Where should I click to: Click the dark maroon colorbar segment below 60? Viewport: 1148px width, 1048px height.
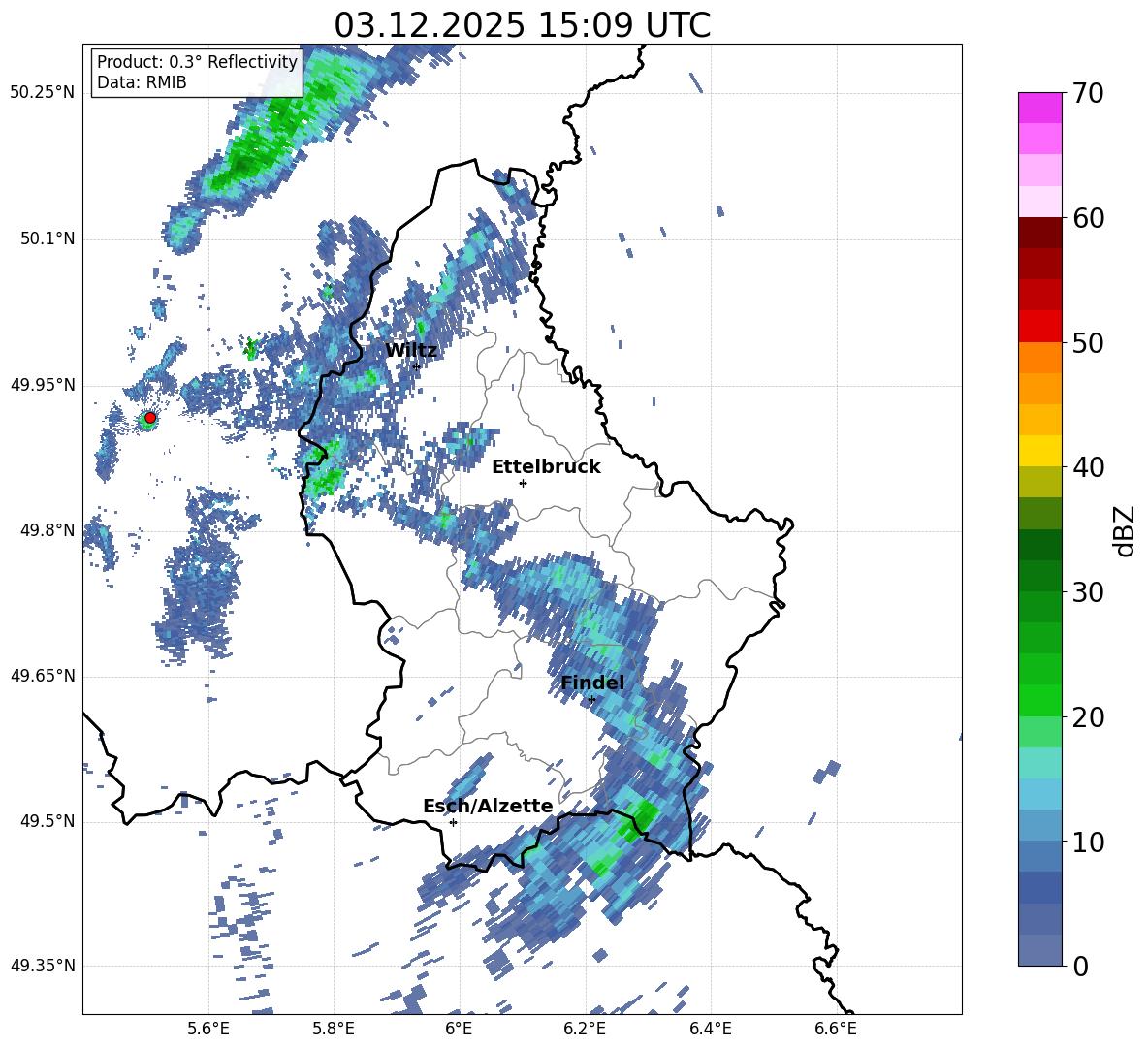click(x=1039, y=233)
